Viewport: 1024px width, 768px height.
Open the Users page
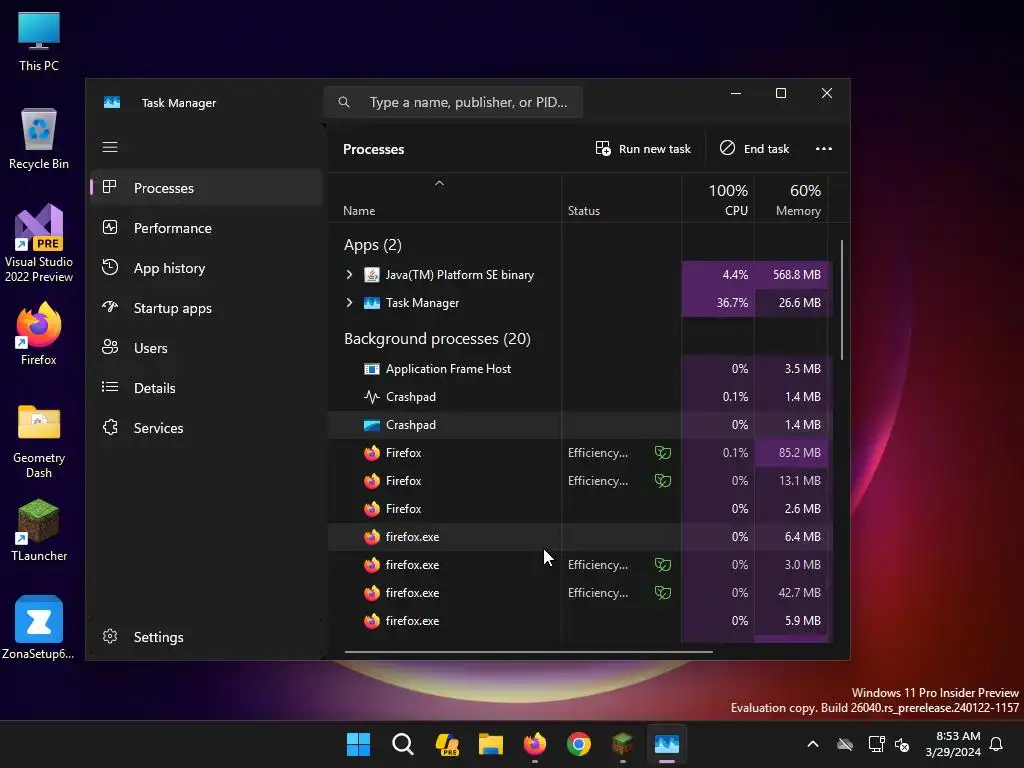point(206,348)
